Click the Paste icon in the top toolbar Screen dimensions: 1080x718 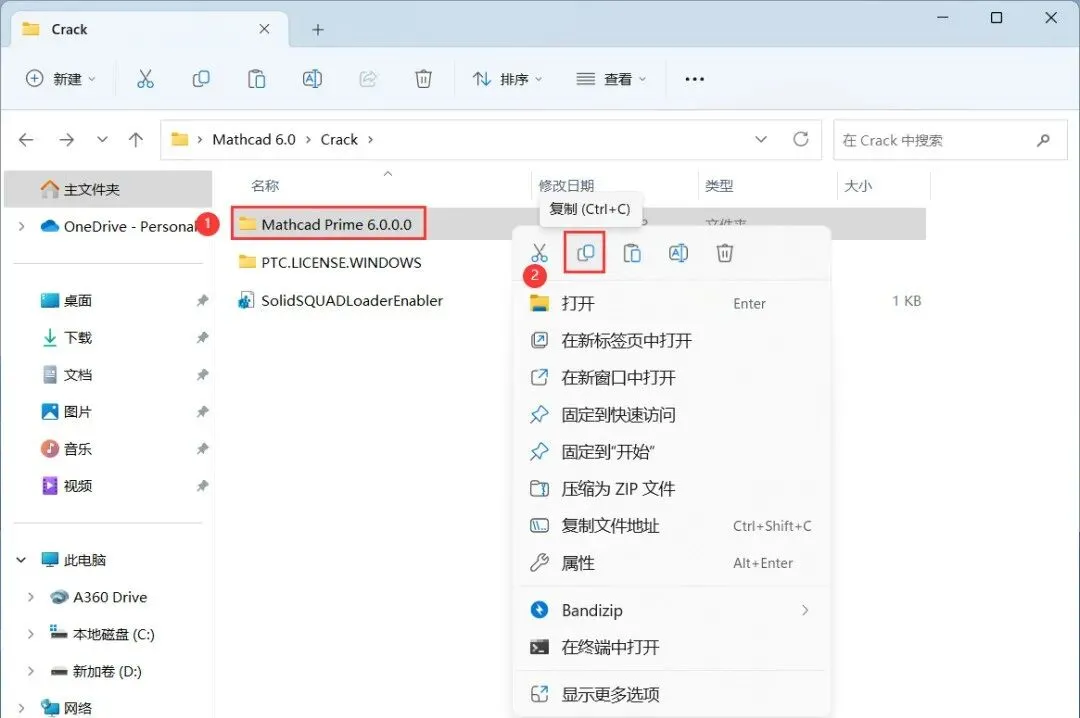tap(256, 79)
